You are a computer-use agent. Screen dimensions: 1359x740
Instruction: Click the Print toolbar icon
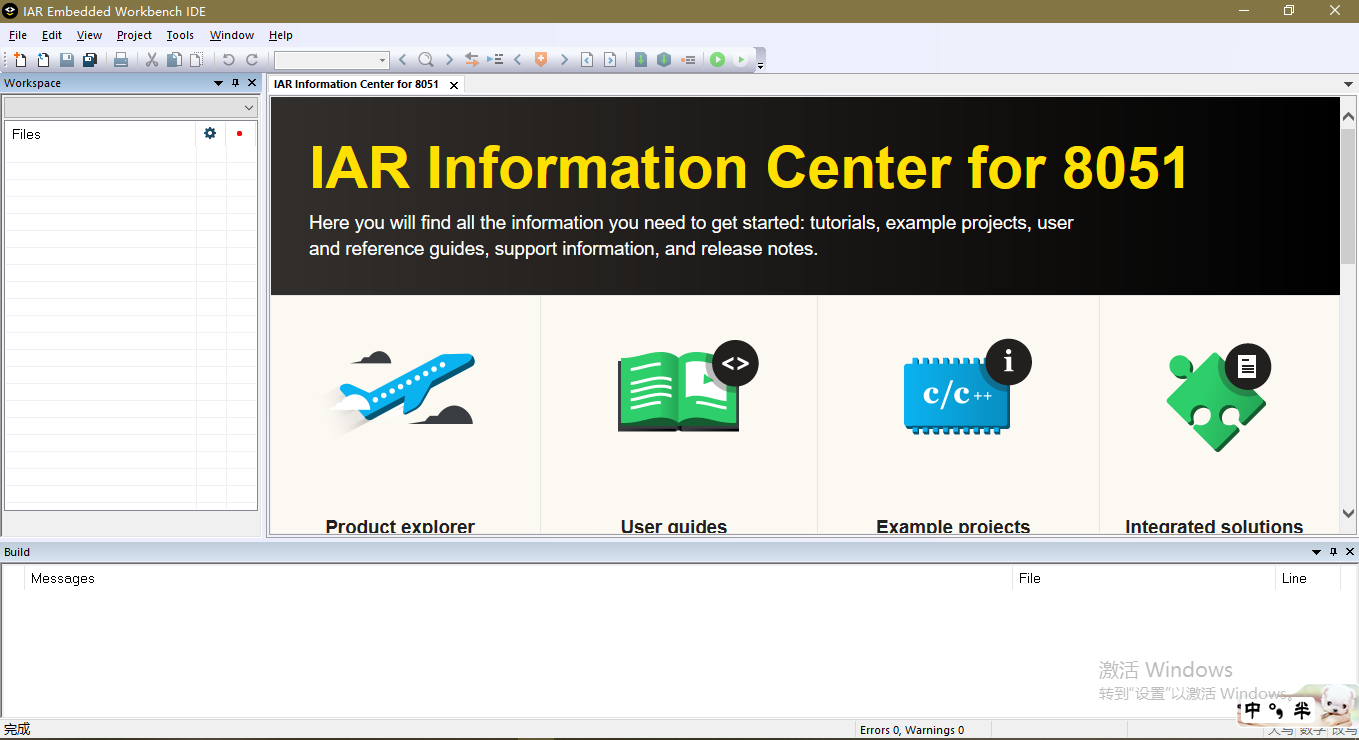pos(121,60)
